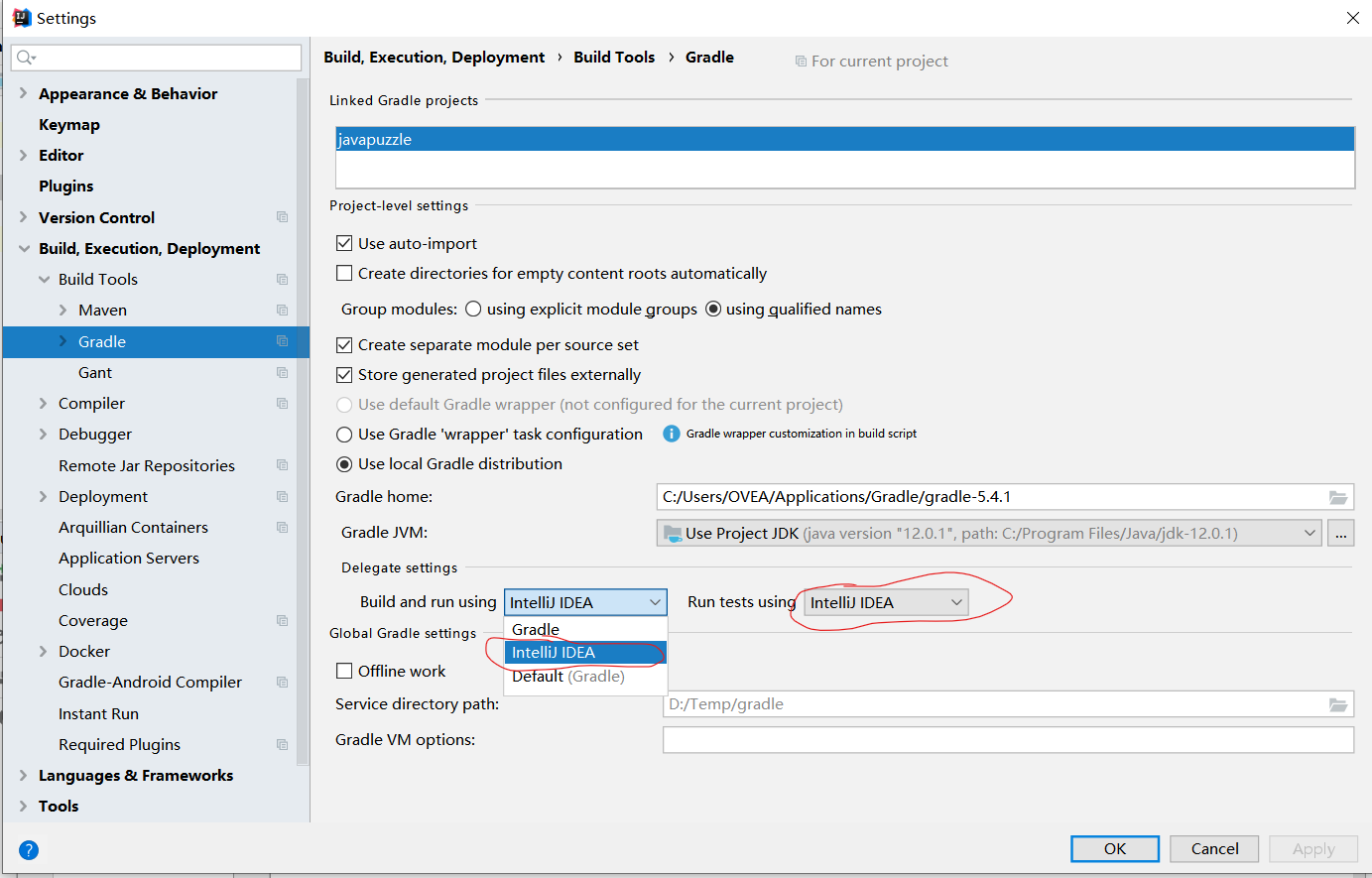Click the Gradle wrapper info icon
Image resolution: width=1372 pixels, height=878 pixels.
(672, 434)
